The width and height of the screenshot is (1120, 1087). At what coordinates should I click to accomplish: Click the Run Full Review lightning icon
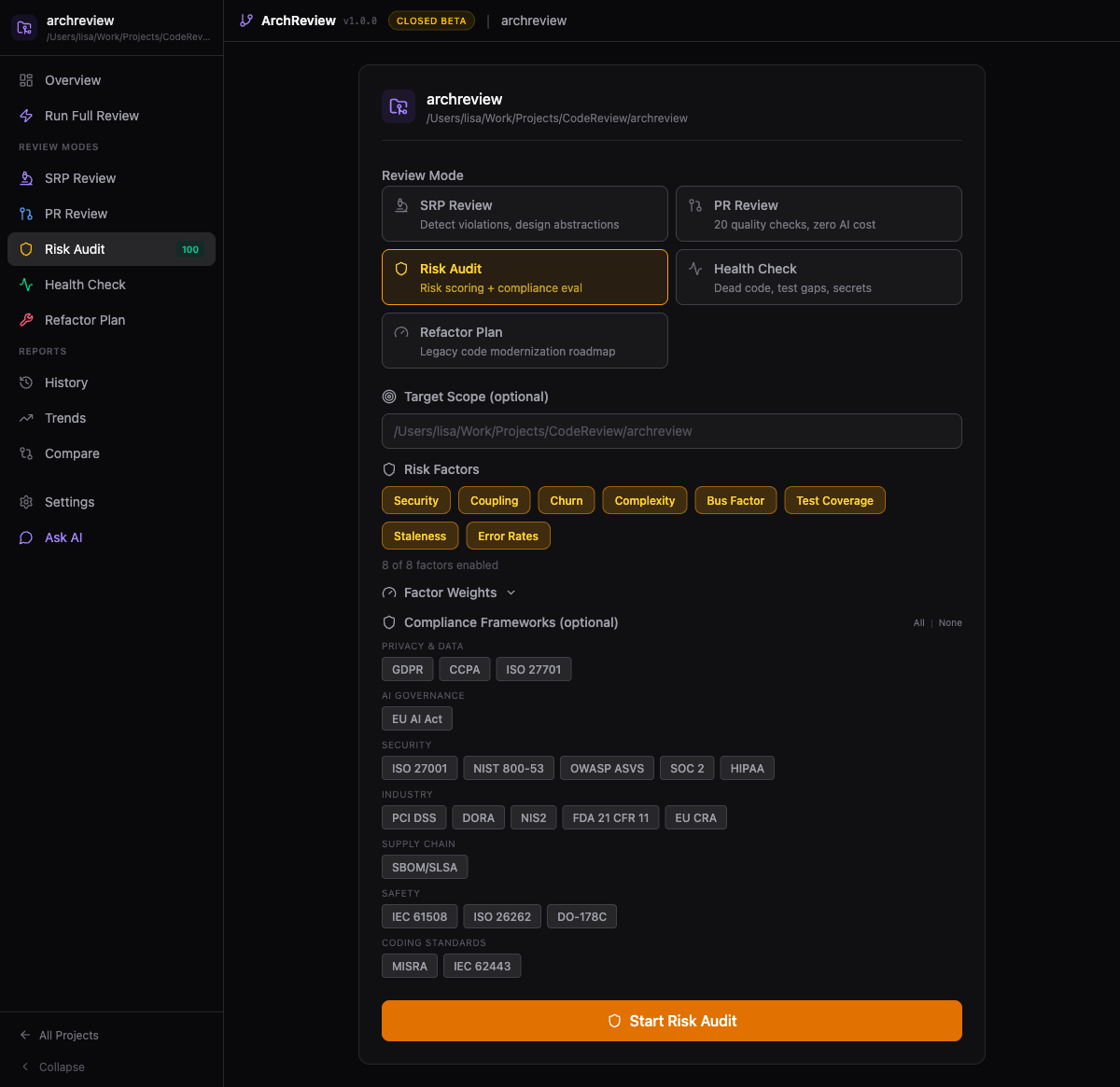(x=26, y=116)
